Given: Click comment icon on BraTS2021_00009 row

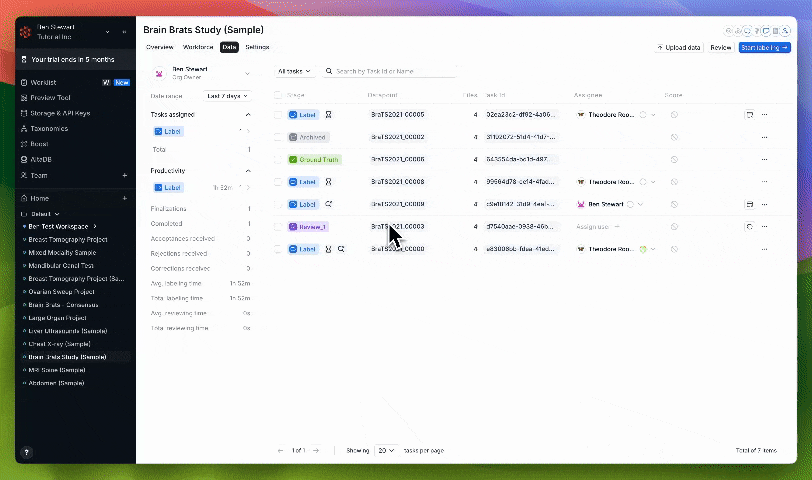Looking at the screenshot, I should [749, 204].
